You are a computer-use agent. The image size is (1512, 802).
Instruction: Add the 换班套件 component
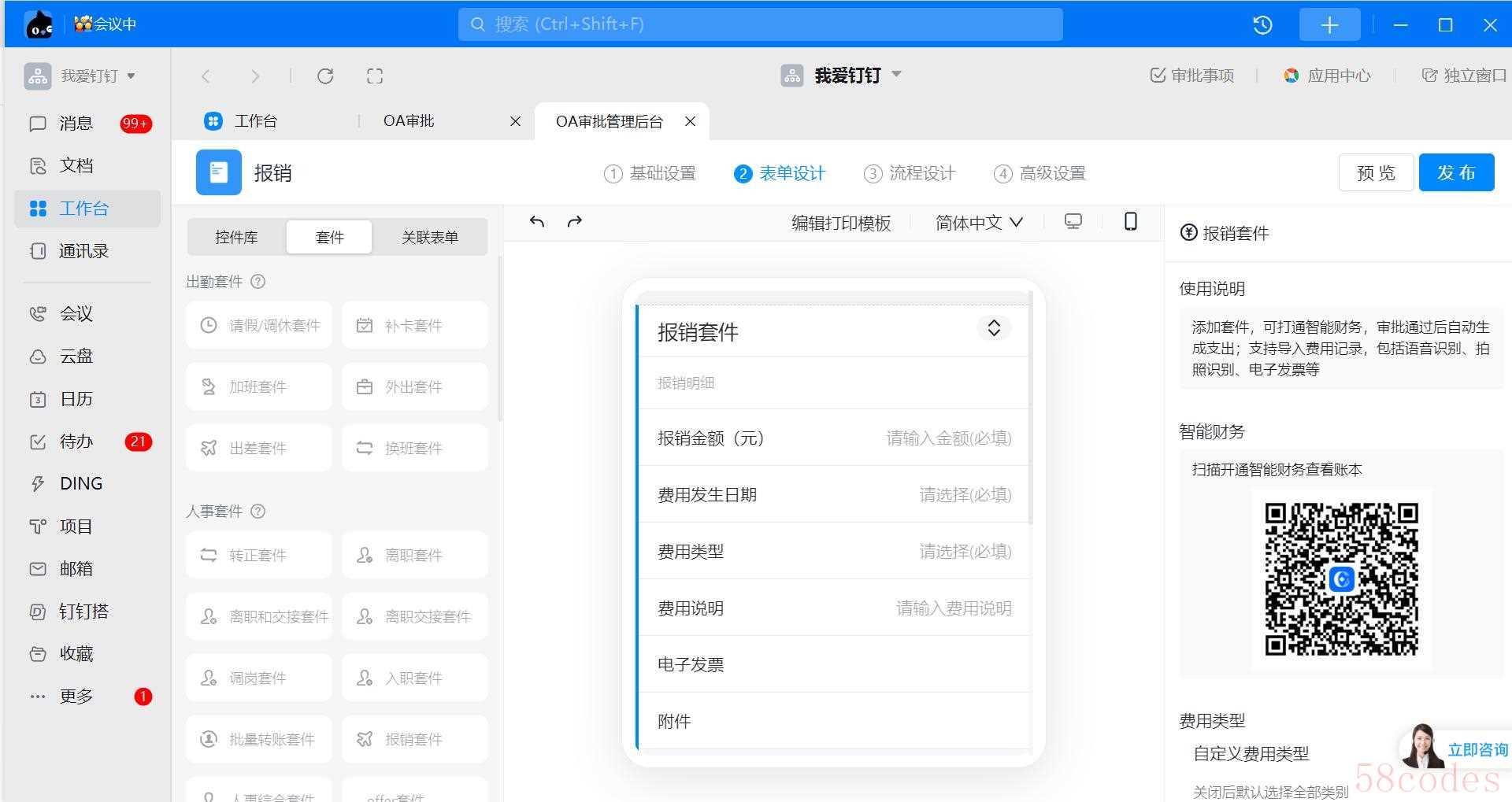415,448
